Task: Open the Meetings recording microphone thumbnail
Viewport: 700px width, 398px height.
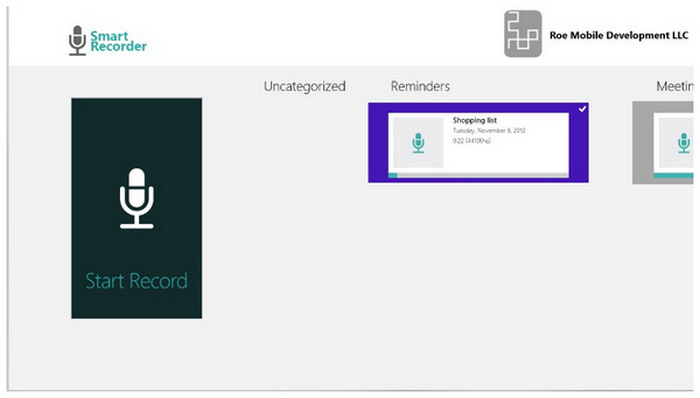Action: point(677,143)
